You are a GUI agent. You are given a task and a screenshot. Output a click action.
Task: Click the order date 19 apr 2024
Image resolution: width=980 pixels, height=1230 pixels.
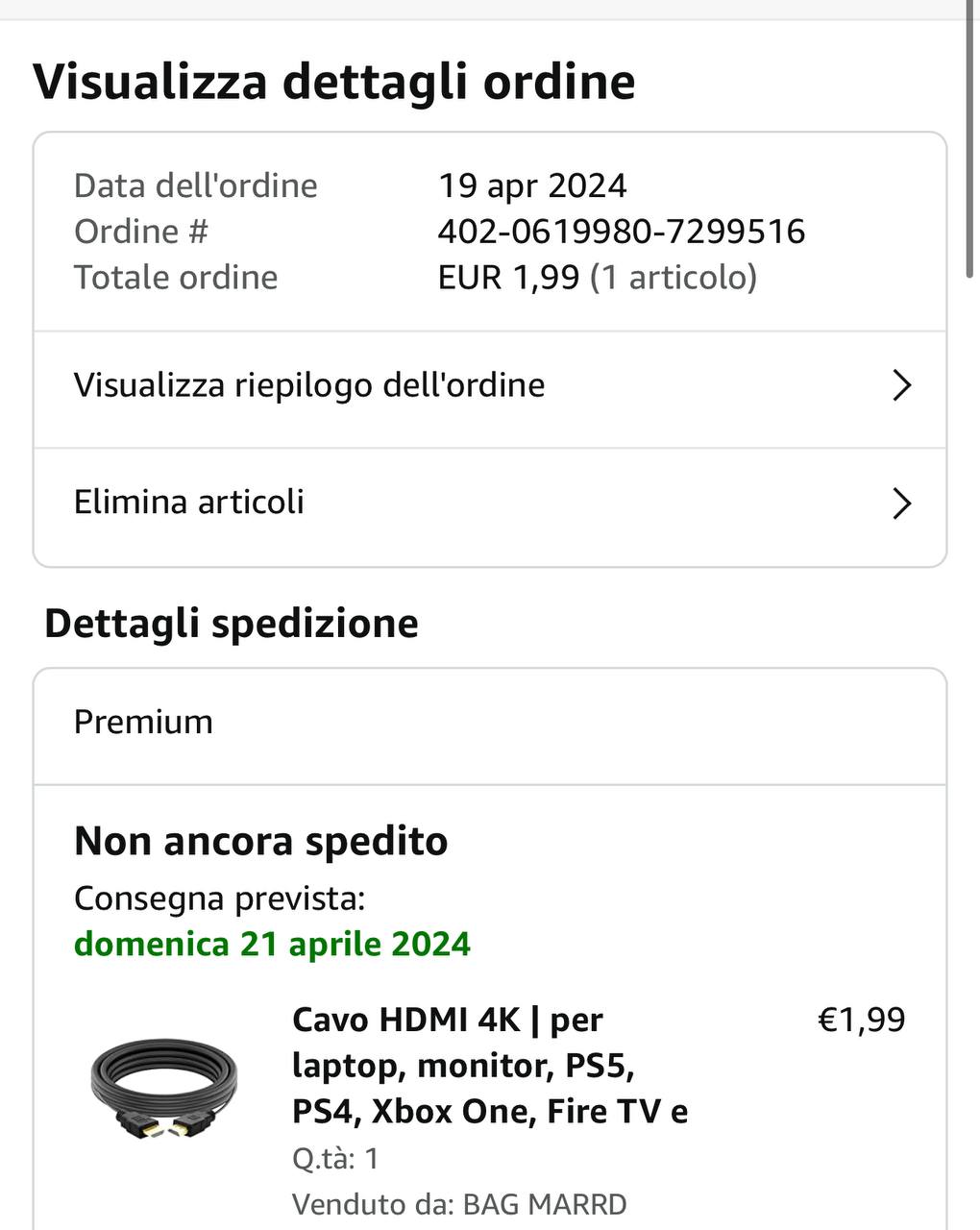coord(532,185)
